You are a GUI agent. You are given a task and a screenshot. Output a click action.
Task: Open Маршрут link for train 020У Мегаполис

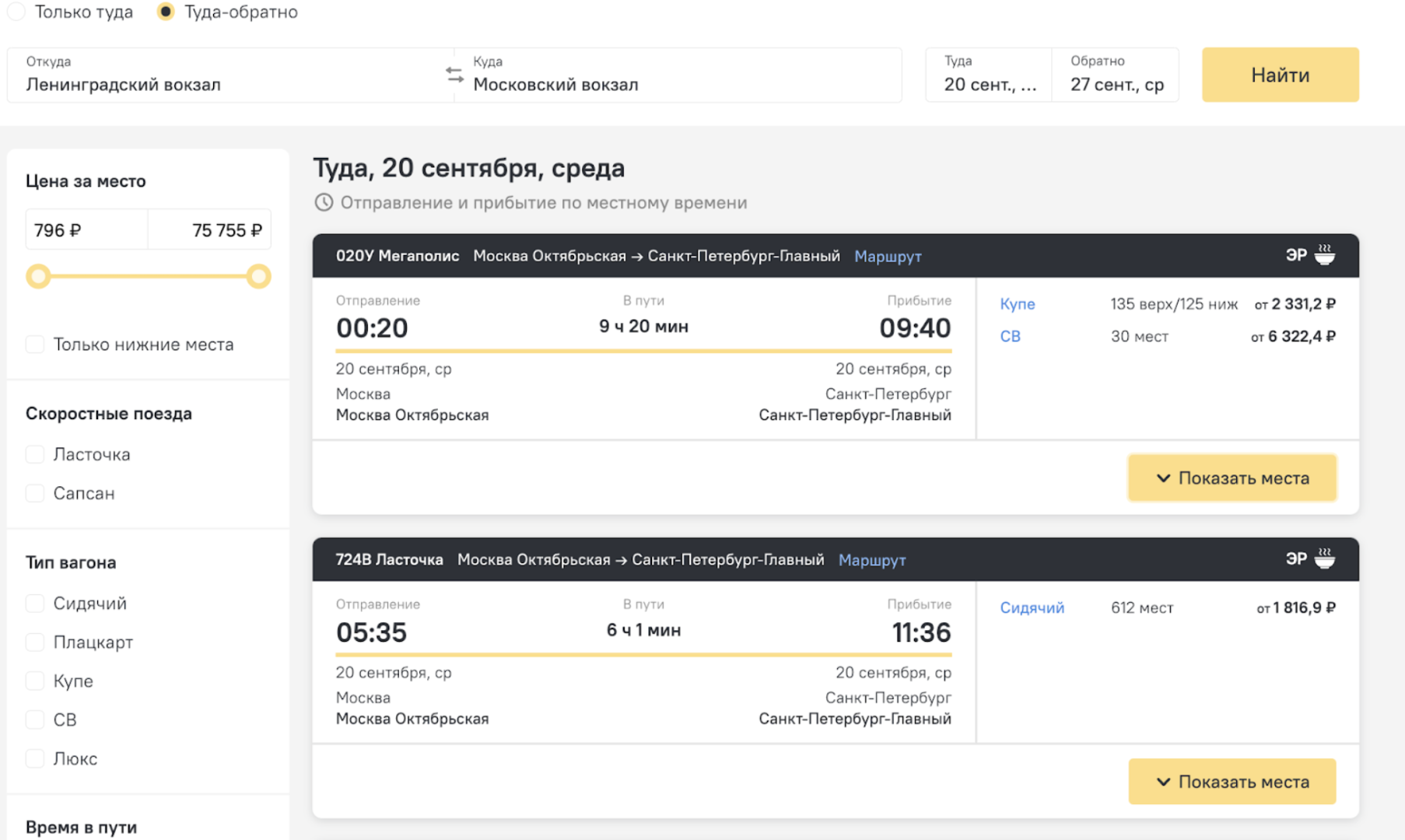pos(888,257)
